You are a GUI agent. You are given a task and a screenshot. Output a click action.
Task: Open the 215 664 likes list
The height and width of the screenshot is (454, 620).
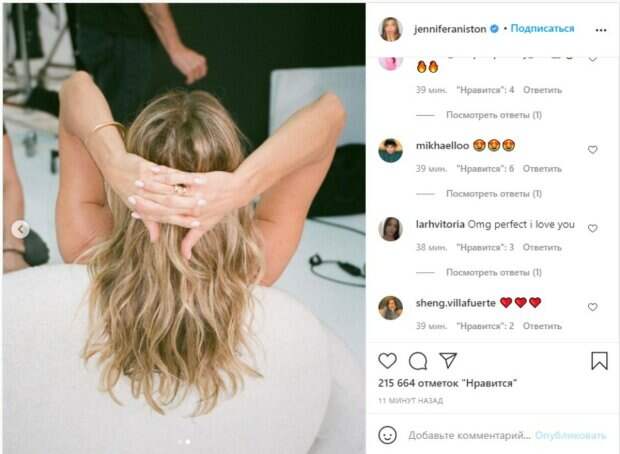[x=447, y=383]
